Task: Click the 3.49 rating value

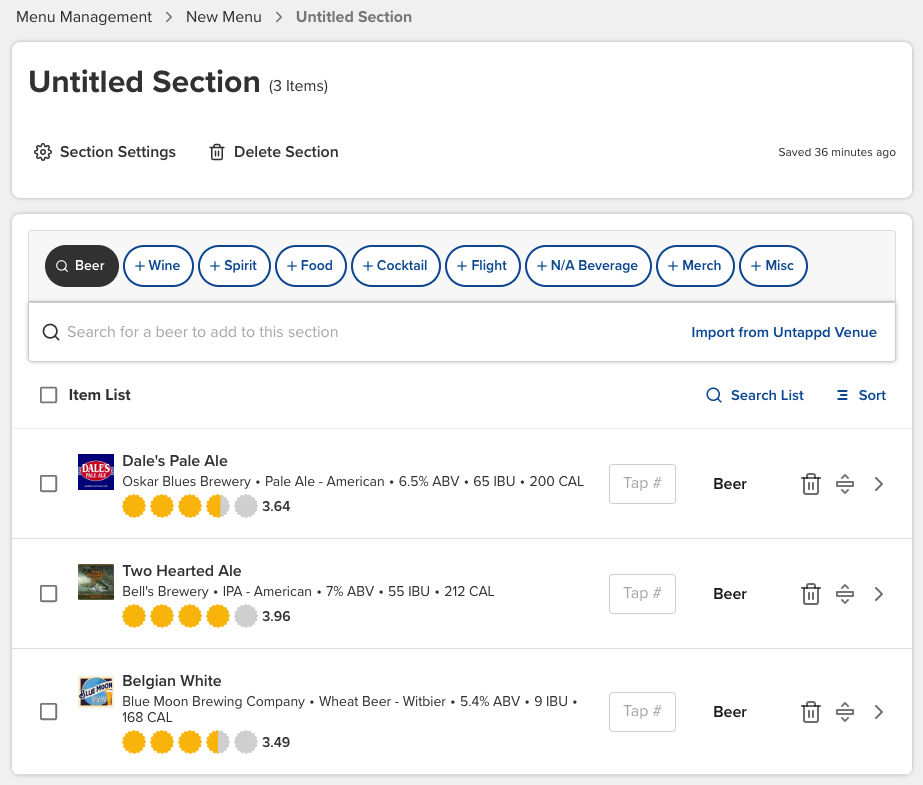Action: [276, 743]
